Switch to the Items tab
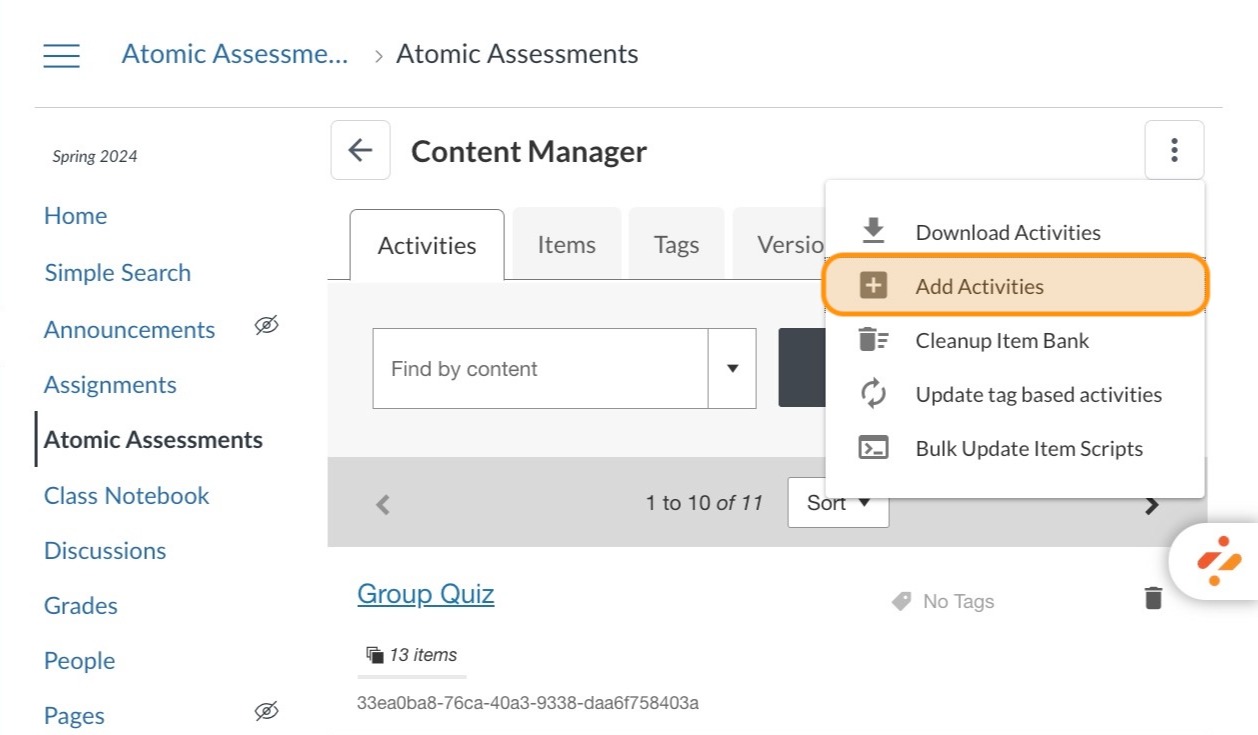The width and height of the screenshot is (1258, 735). pyautogui.click(x=566, y=244)
